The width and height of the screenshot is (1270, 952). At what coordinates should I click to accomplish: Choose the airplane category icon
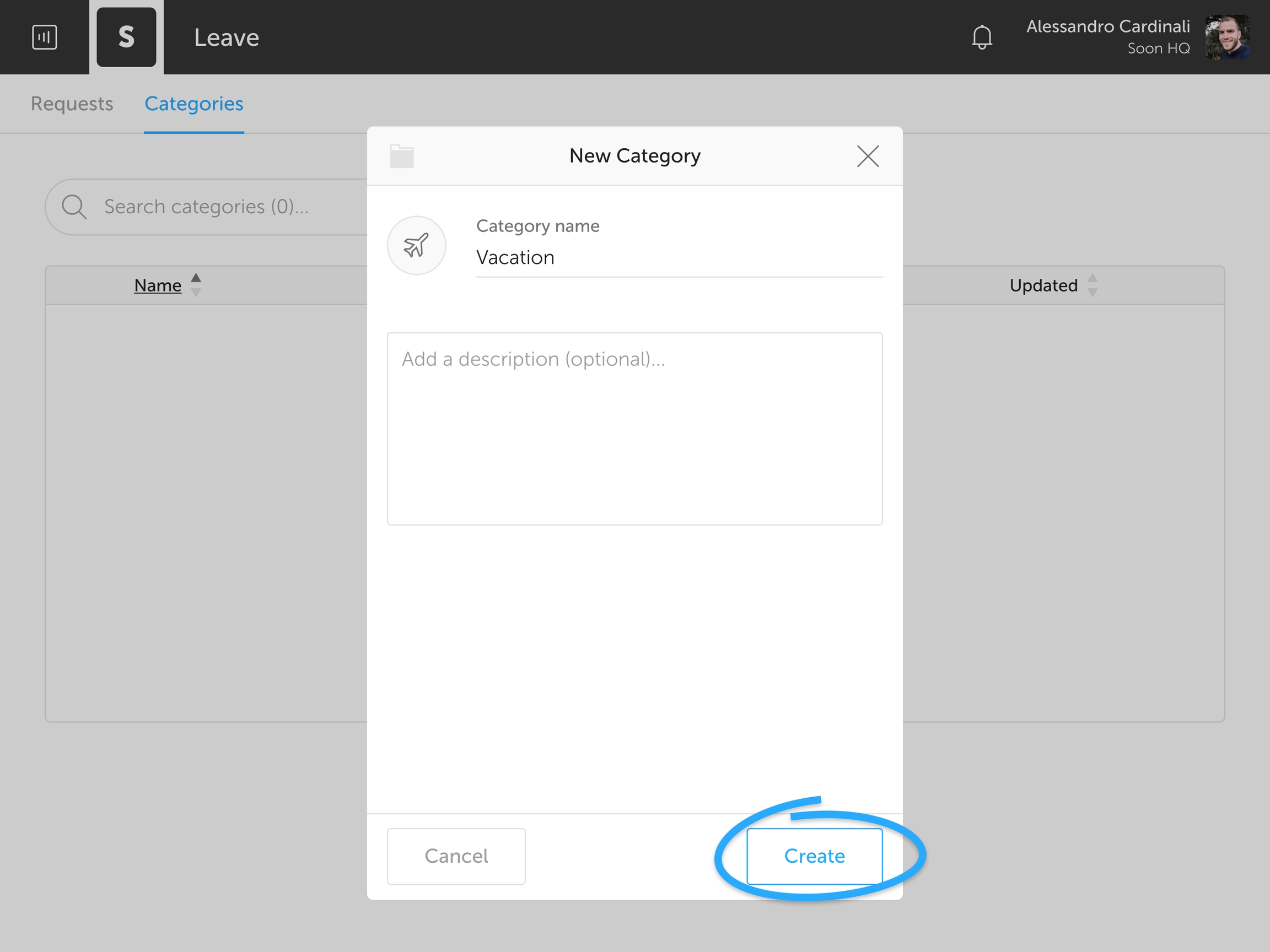[x=416, y=246]
